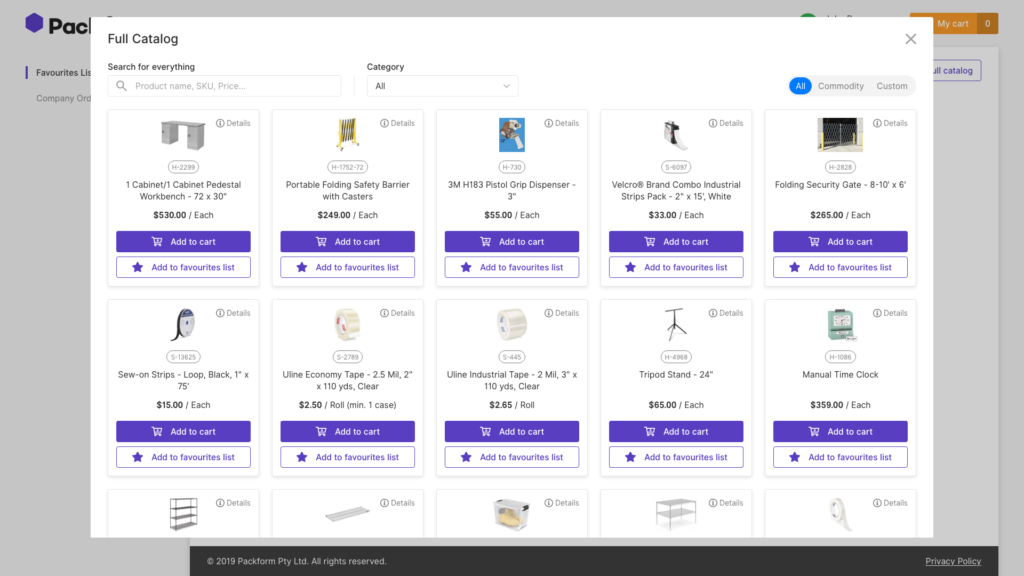Add 3M H183 Pistol Grip Dispenser to cart
Image resolution: width=1024 pixels, height=576 pixels.
click(511, 242)
